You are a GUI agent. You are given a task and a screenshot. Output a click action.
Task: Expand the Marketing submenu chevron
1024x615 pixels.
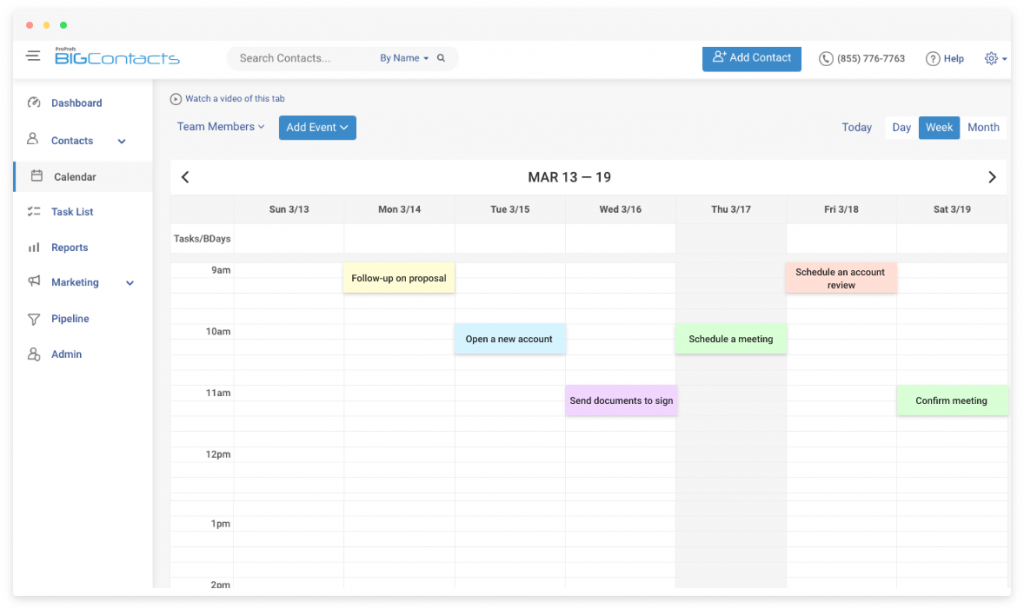(x=129, y=282)
